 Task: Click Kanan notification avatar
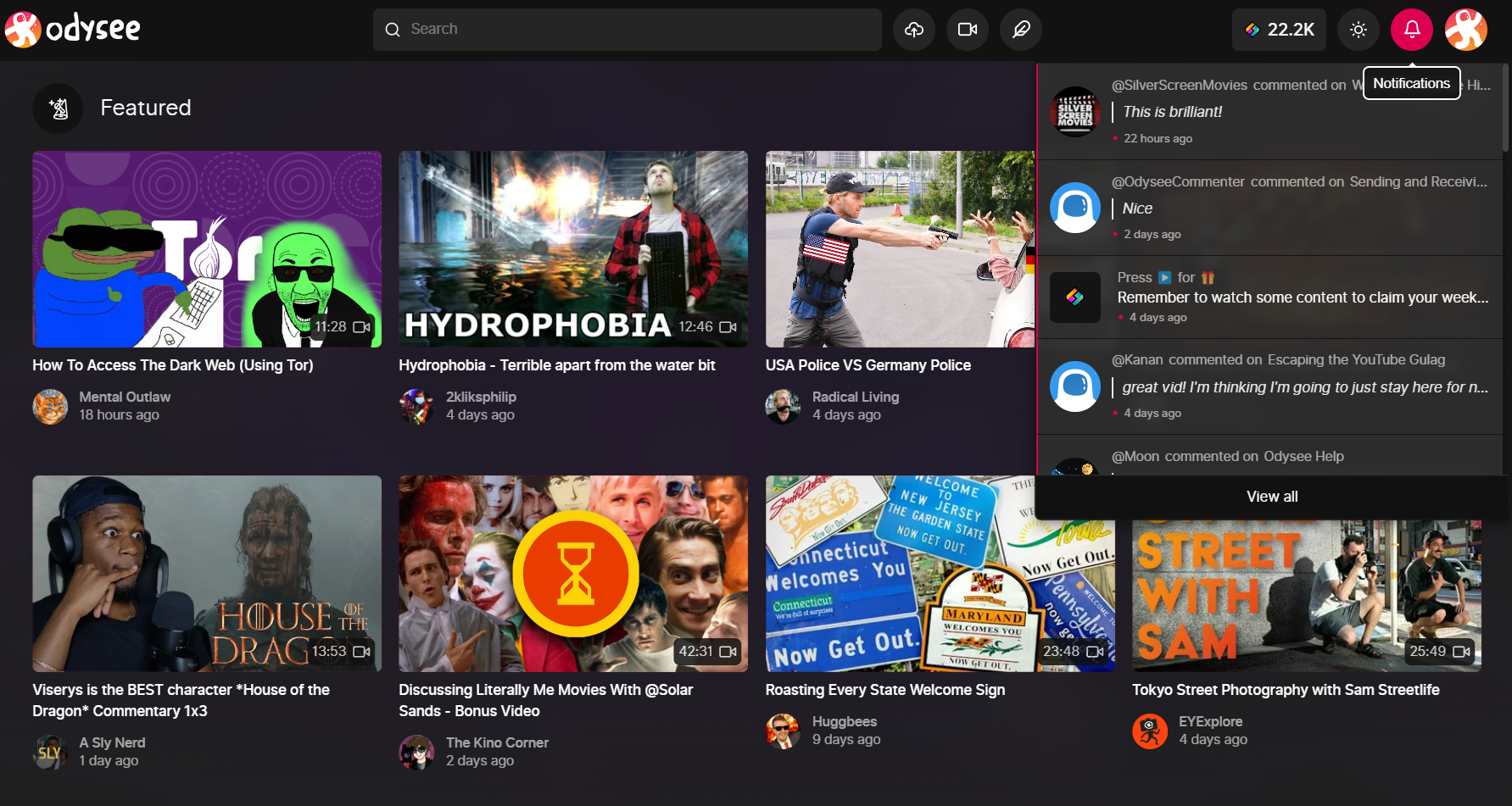coord(1075,386)
